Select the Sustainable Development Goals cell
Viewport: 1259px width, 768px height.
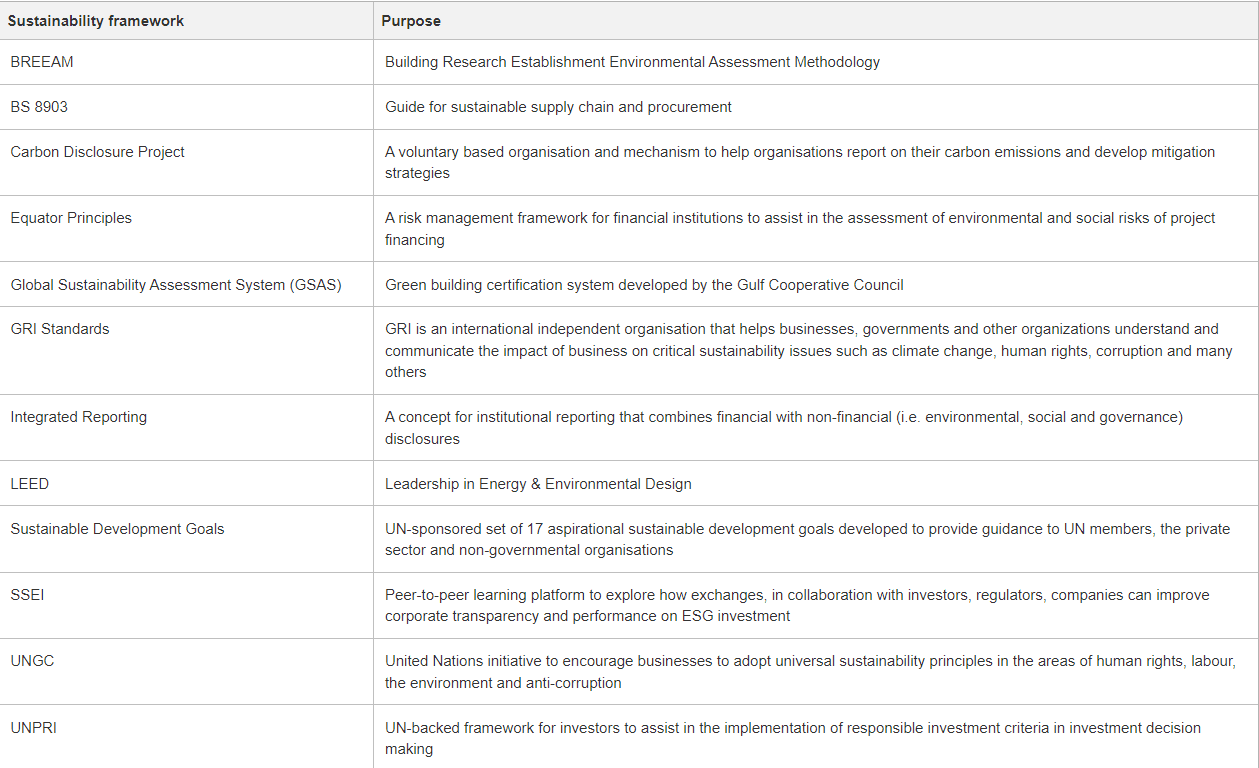point(117,529)
